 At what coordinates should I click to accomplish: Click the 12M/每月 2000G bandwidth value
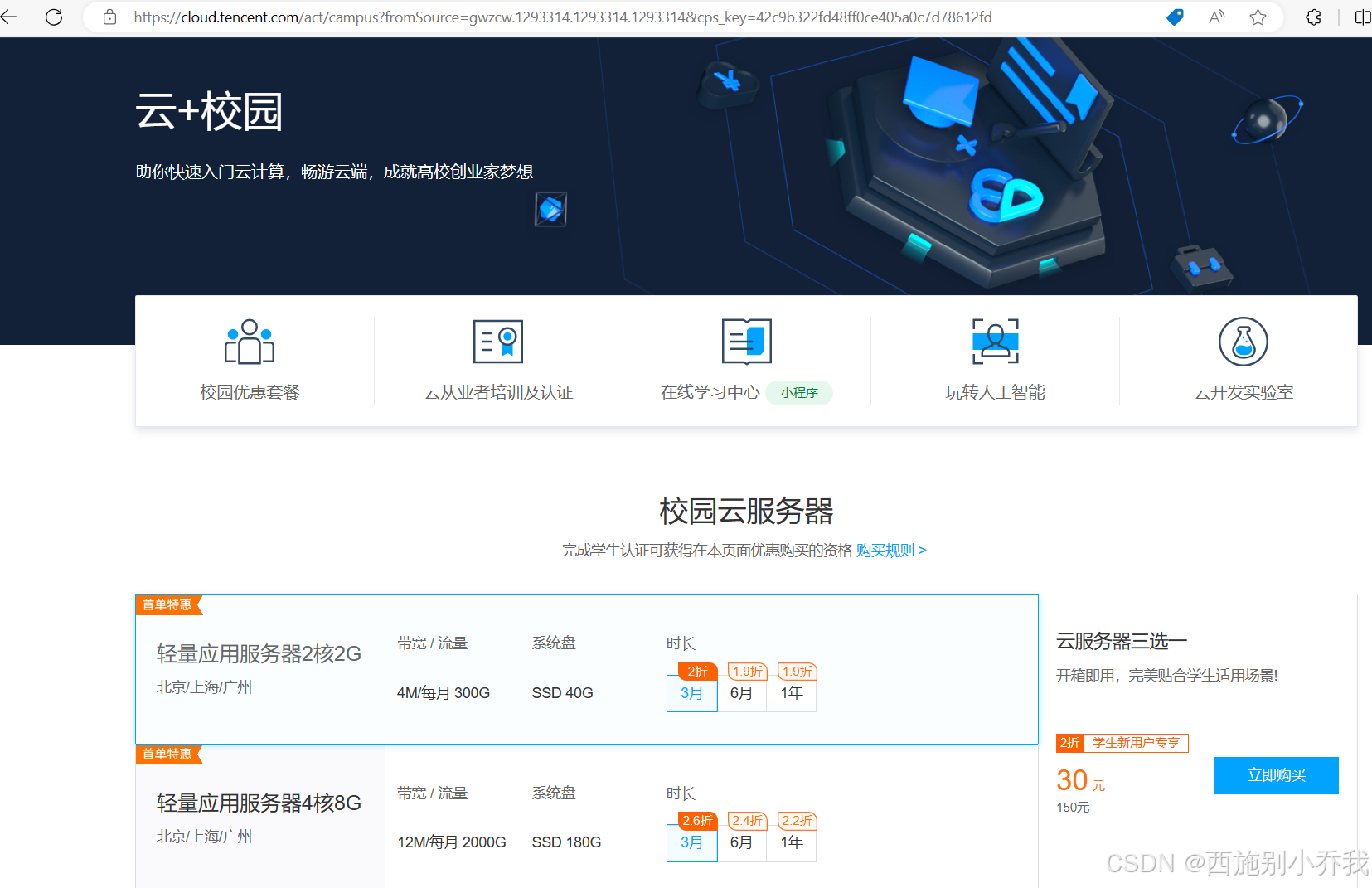(x=452, y=842)
